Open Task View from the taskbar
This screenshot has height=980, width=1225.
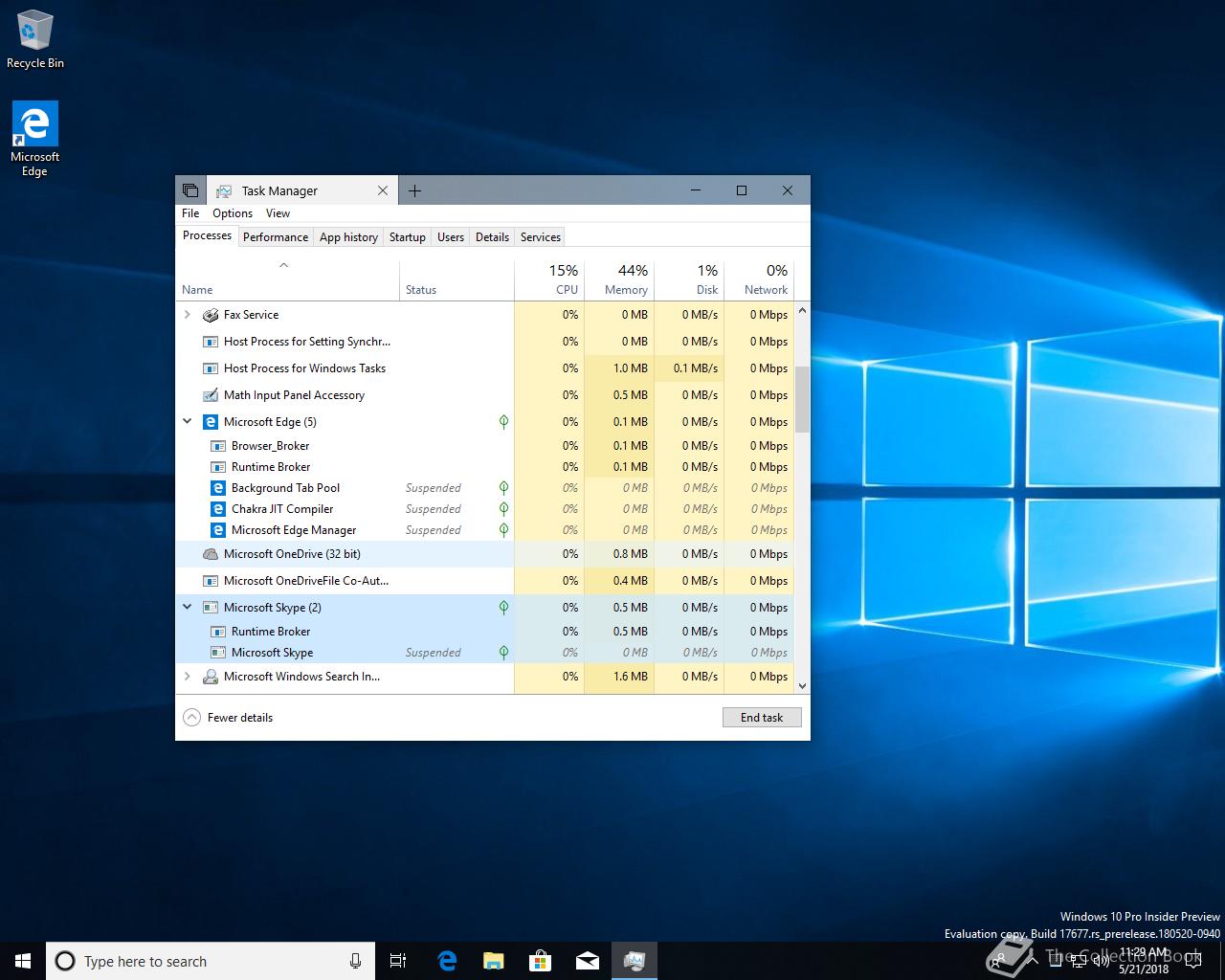click(398, 961)
